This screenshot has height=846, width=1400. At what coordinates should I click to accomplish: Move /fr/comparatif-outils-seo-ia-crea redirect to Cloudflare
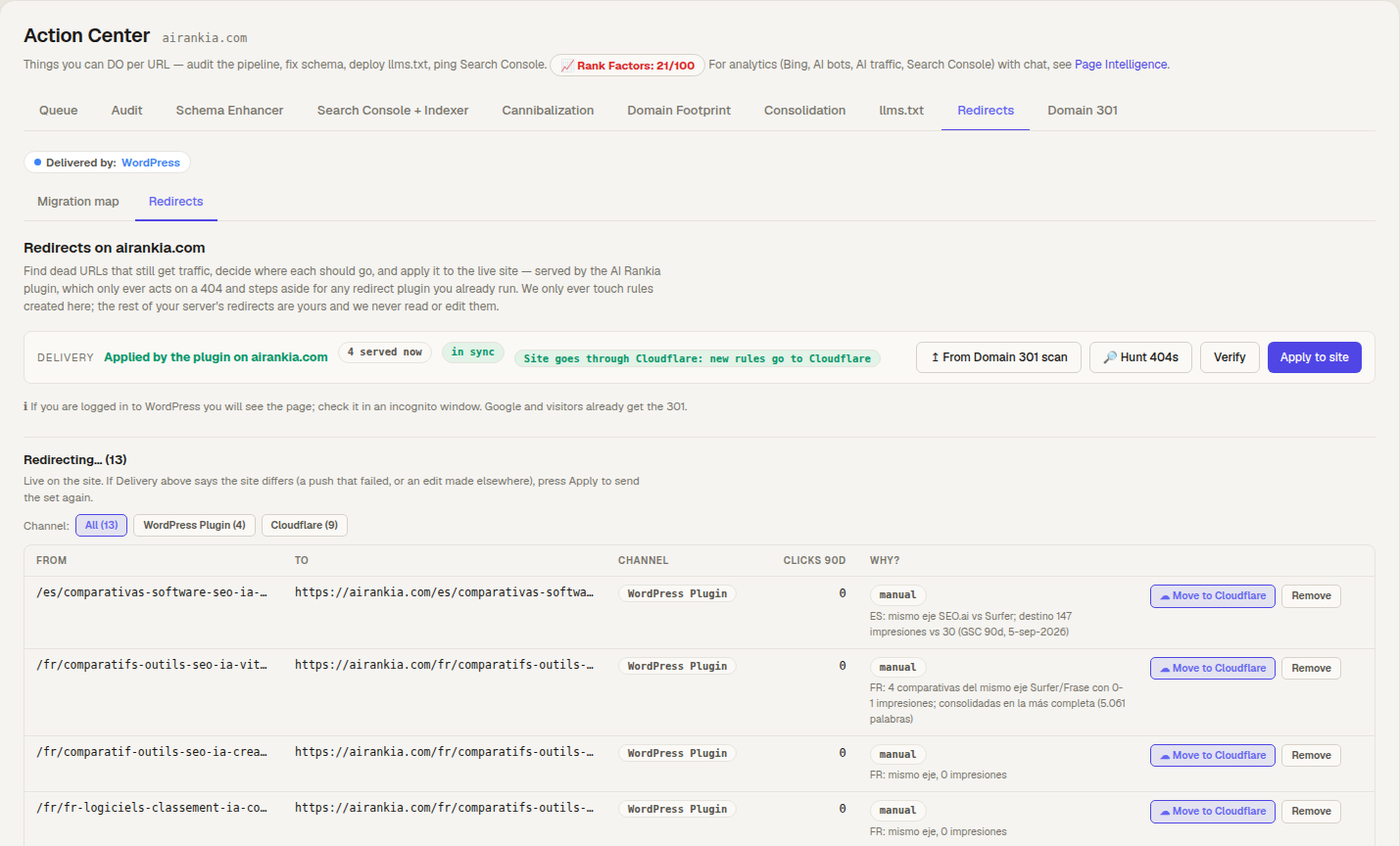pyautogui.click(x=1212, y=756)
